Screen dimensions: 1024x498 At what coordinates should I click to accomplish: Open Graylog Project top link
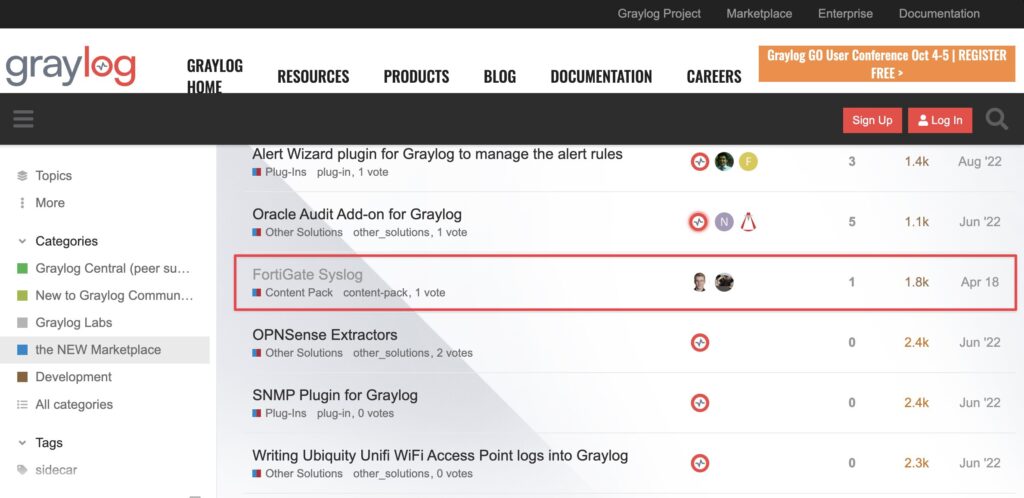659,14
